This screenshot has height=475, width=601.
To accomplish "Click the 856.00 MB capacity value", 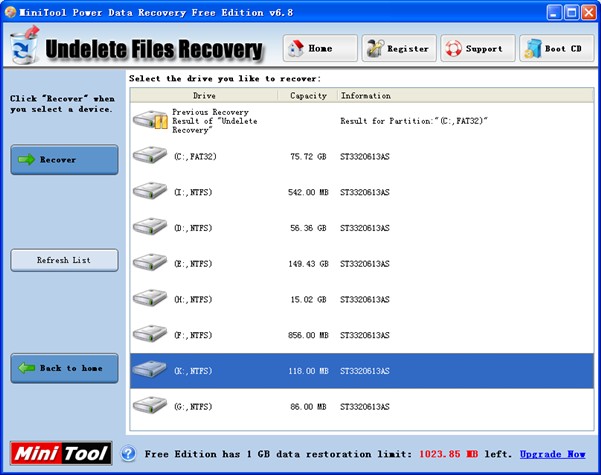I will (308, 335).
